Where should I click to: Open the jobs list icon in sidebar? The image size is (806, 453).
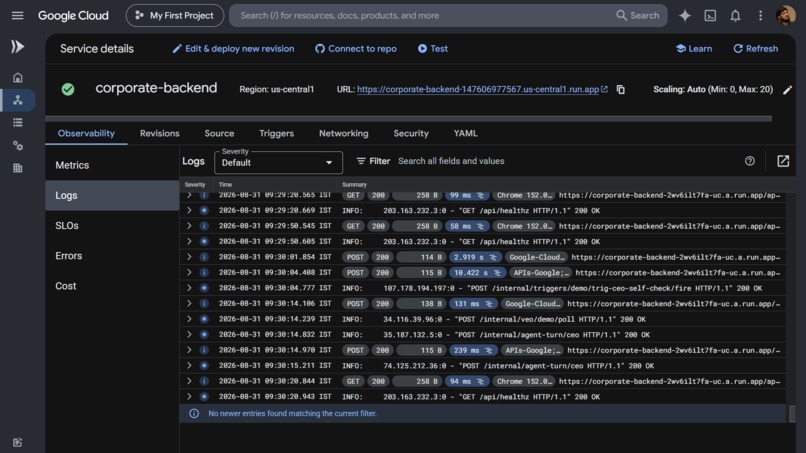click(x=17, y=122)
